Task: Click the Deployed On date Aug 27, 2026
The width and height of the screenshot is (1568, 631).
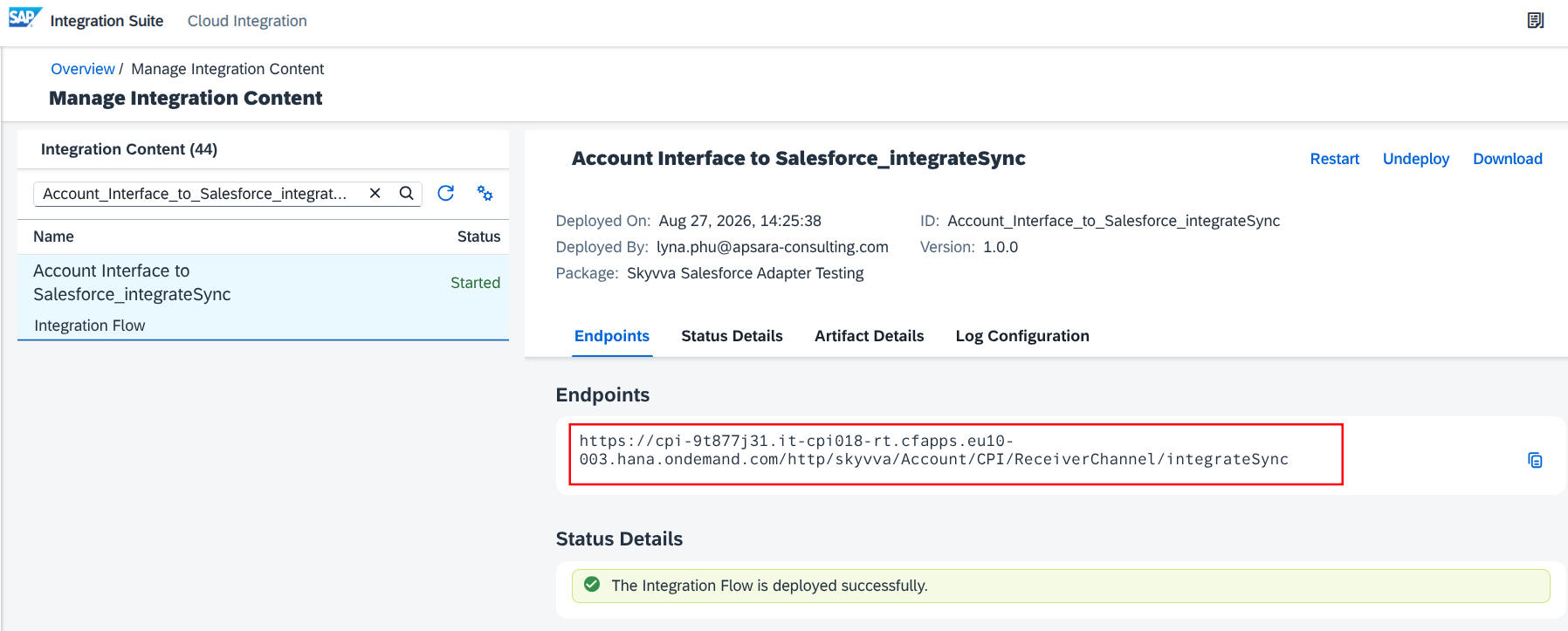Action: (x=740, y=221)
